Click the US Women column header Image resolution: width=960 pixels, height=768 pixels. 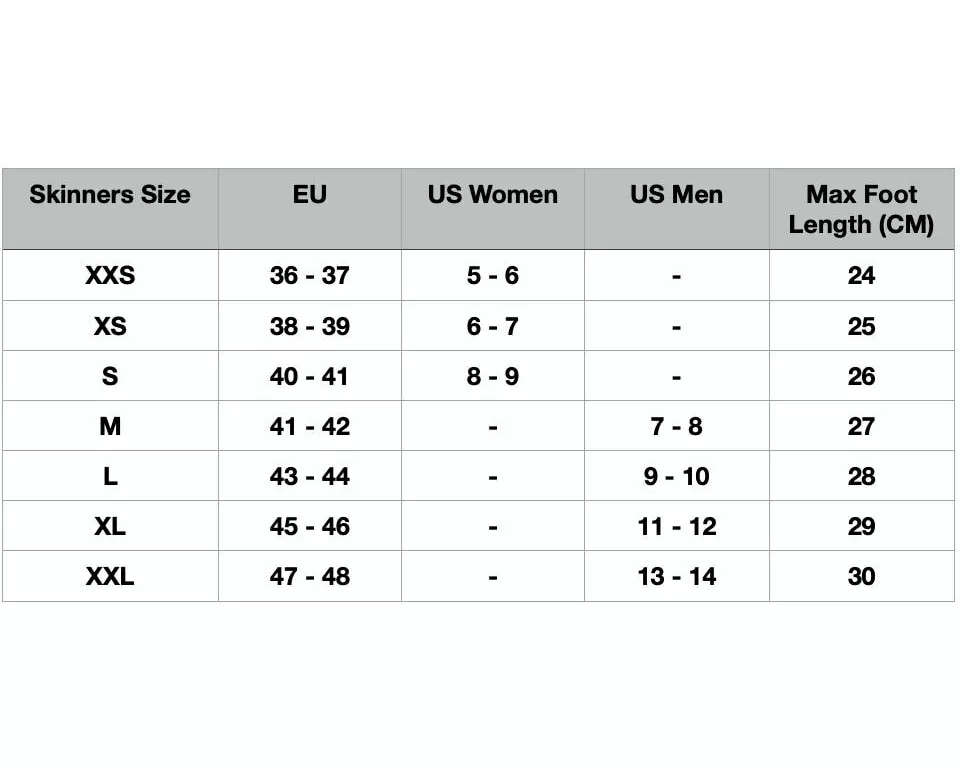pyautogui.click(x=493, y=195)
